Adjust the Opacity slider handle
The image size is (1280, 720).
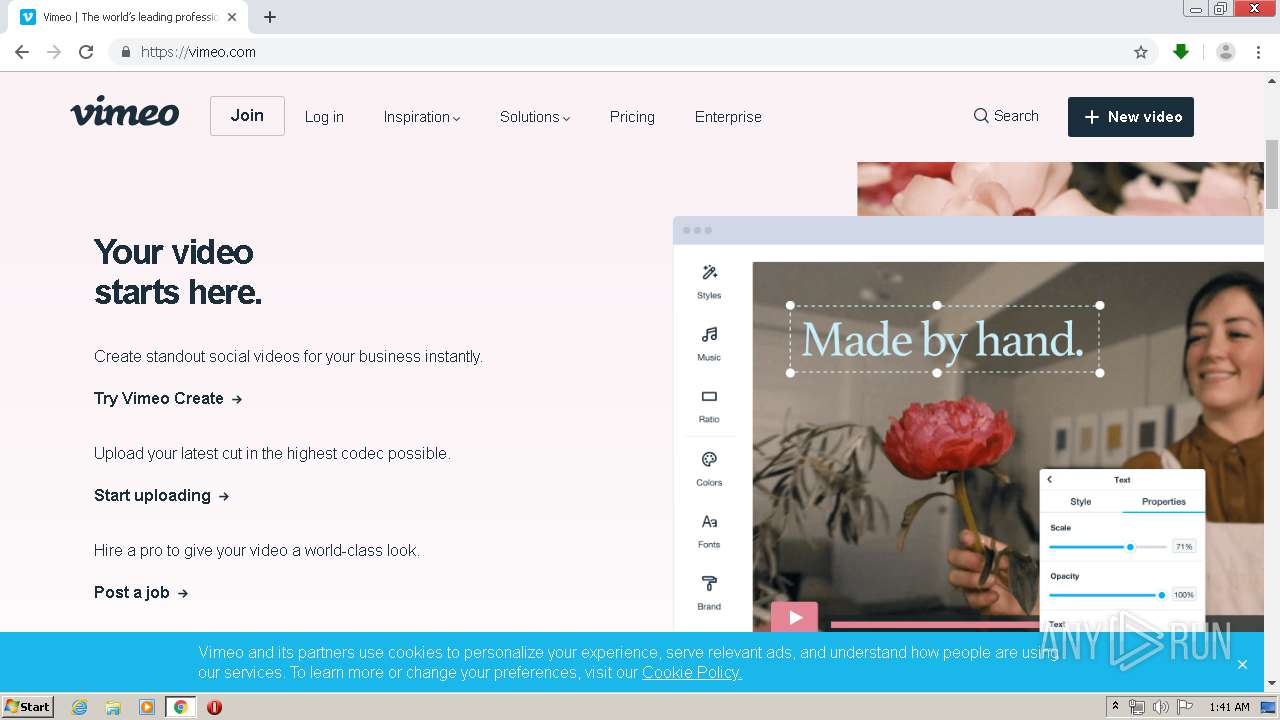pyautogui.click(x=1161, y=595)
